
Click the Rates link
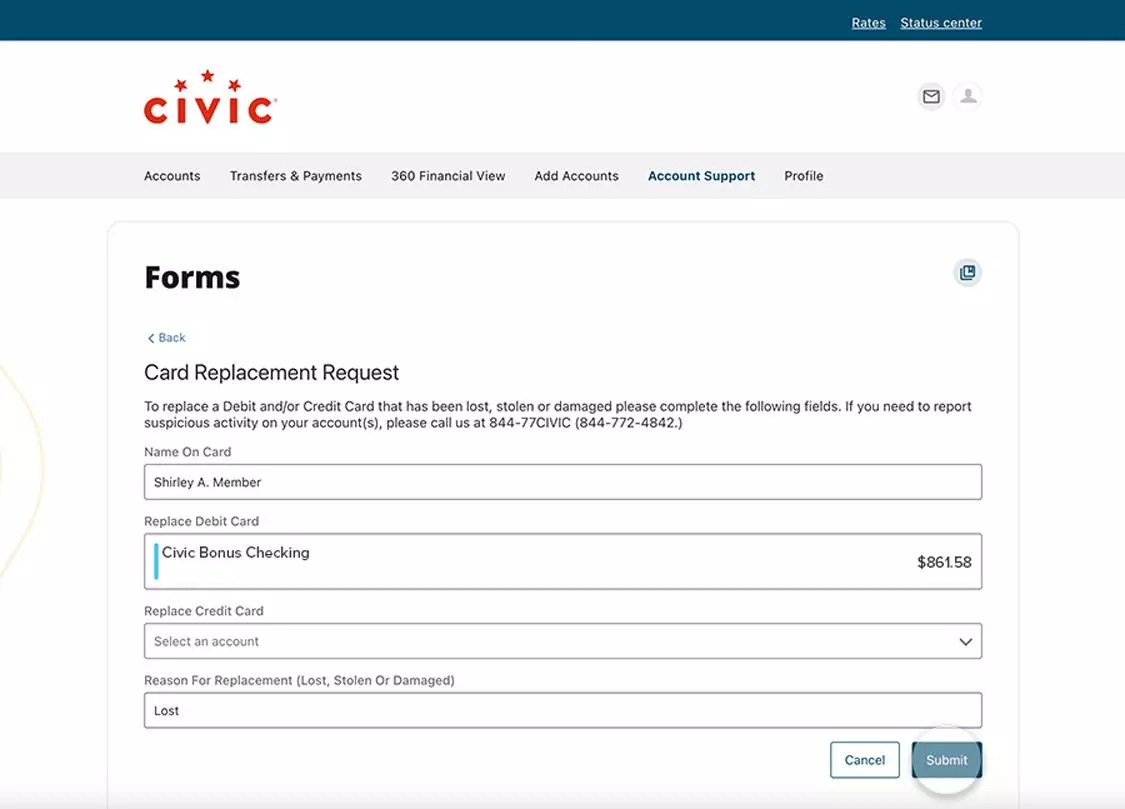[868, 23]
